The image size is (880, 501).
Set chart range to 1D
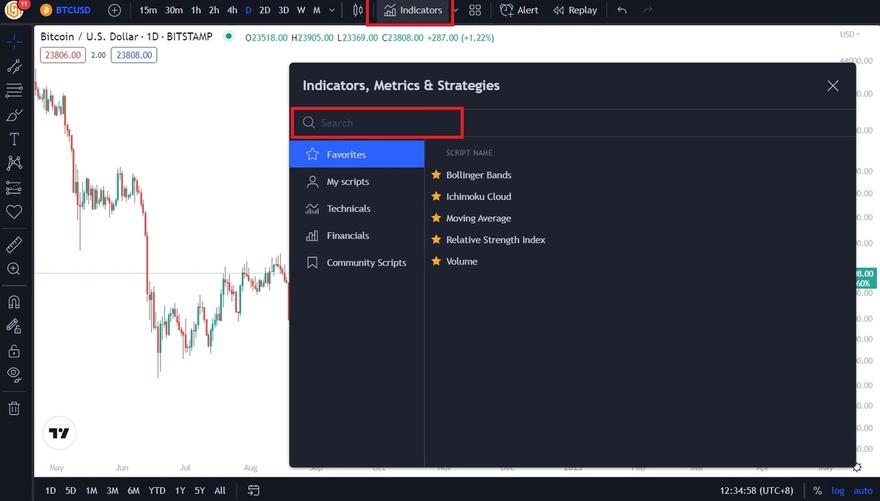pyautogui.click(x=51, y=490)
